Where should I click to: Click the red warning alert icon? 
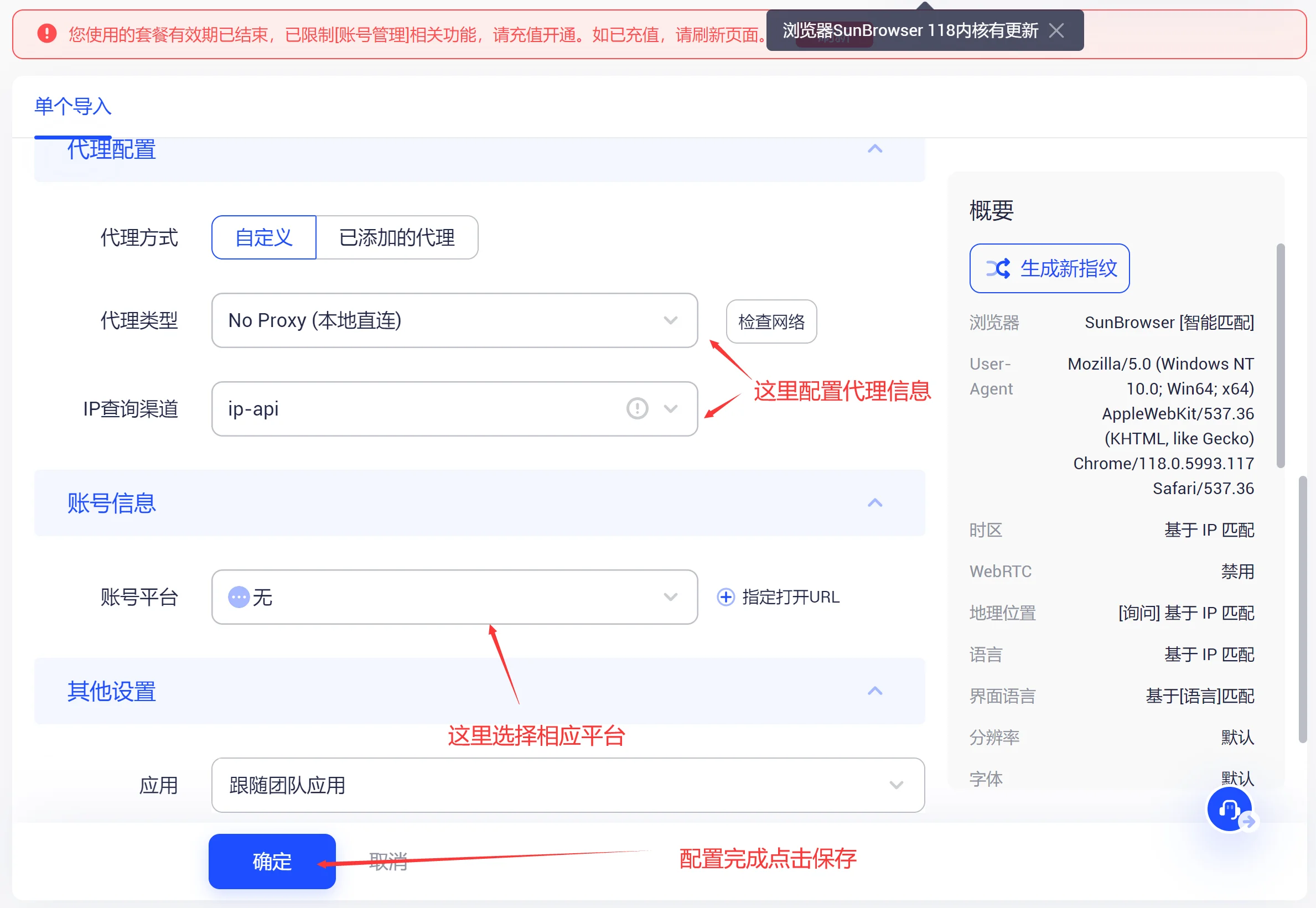point(46,34)
